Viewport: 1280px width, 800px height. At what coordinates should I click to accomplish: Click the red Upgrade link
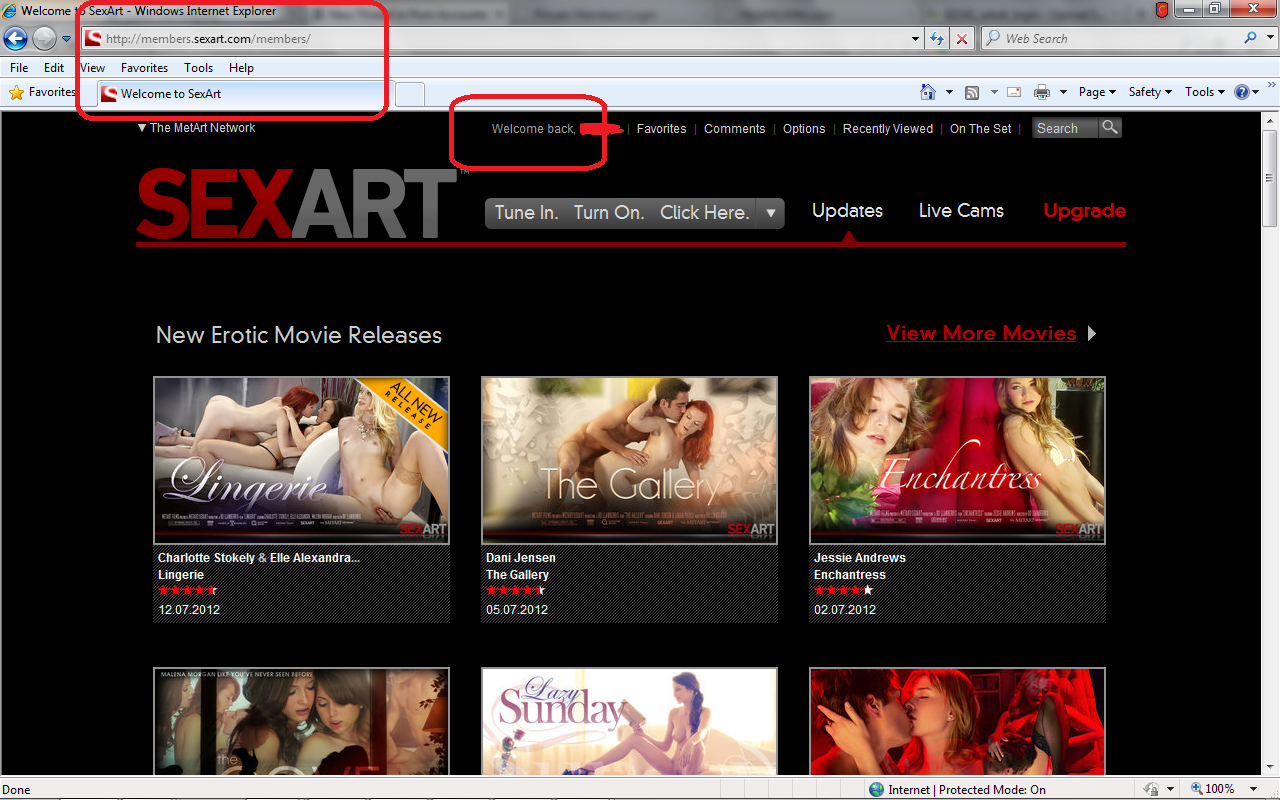pyautogui.click(x=1085, y=211)
